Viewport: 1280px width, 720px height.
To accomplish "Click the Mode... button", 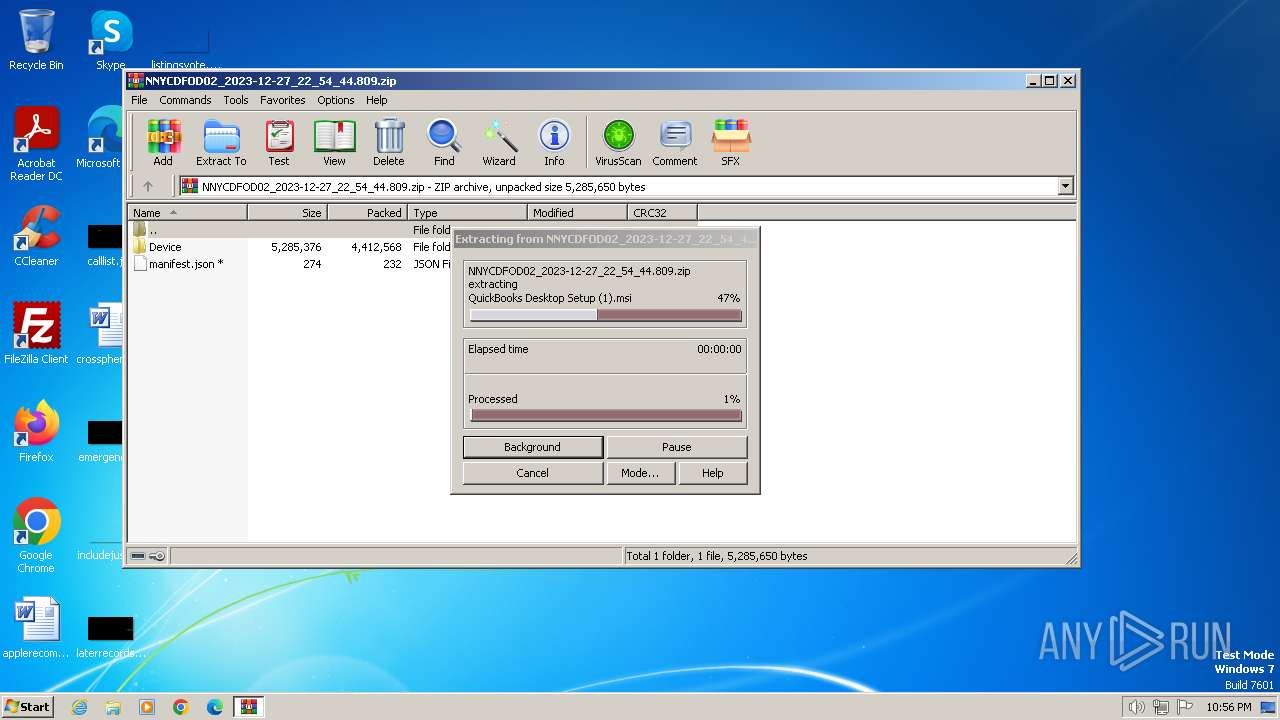I will (x=640, y=473).
